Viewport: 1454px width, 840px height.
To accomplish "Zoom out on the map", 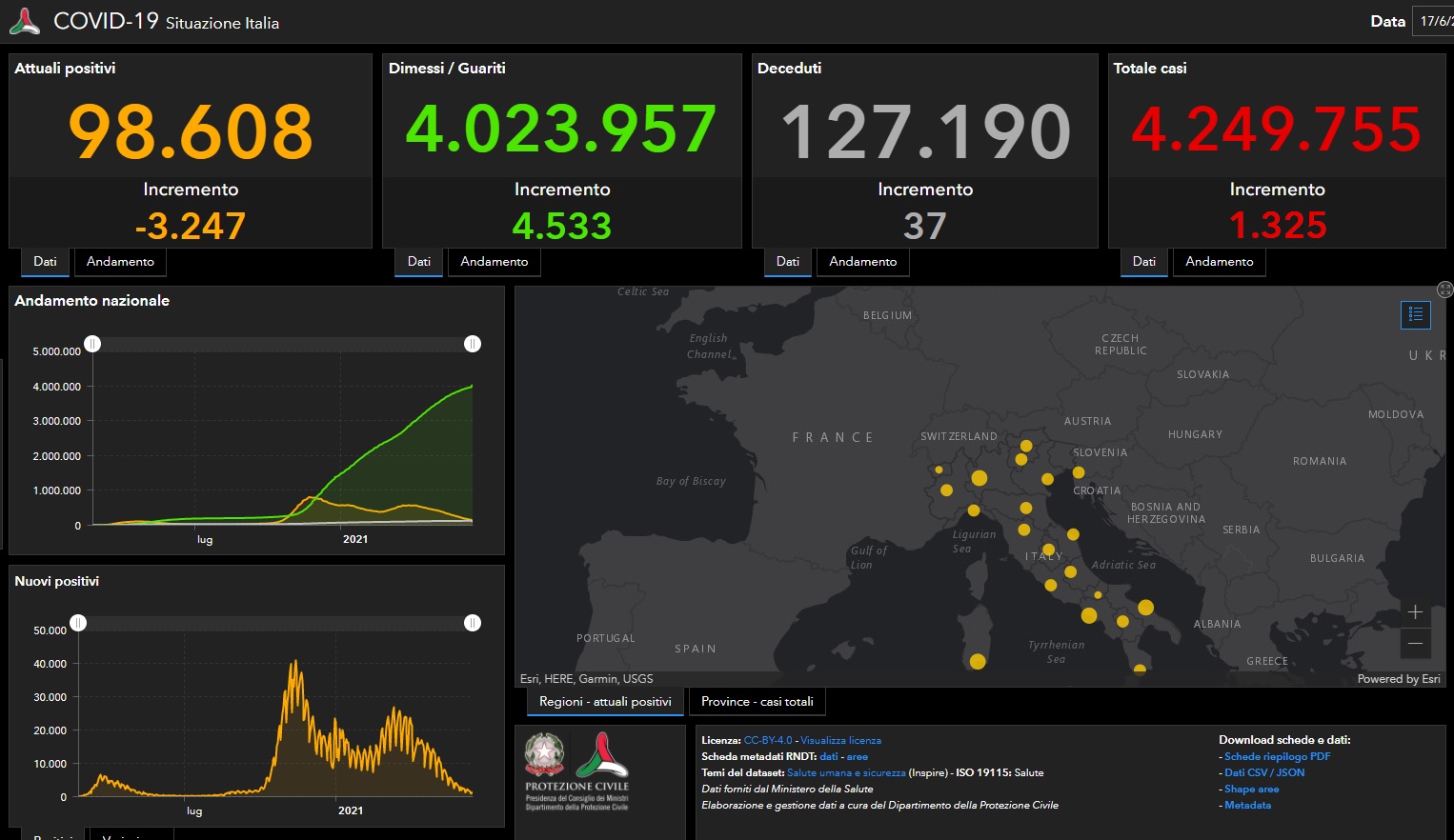I will click(1415, 644).
